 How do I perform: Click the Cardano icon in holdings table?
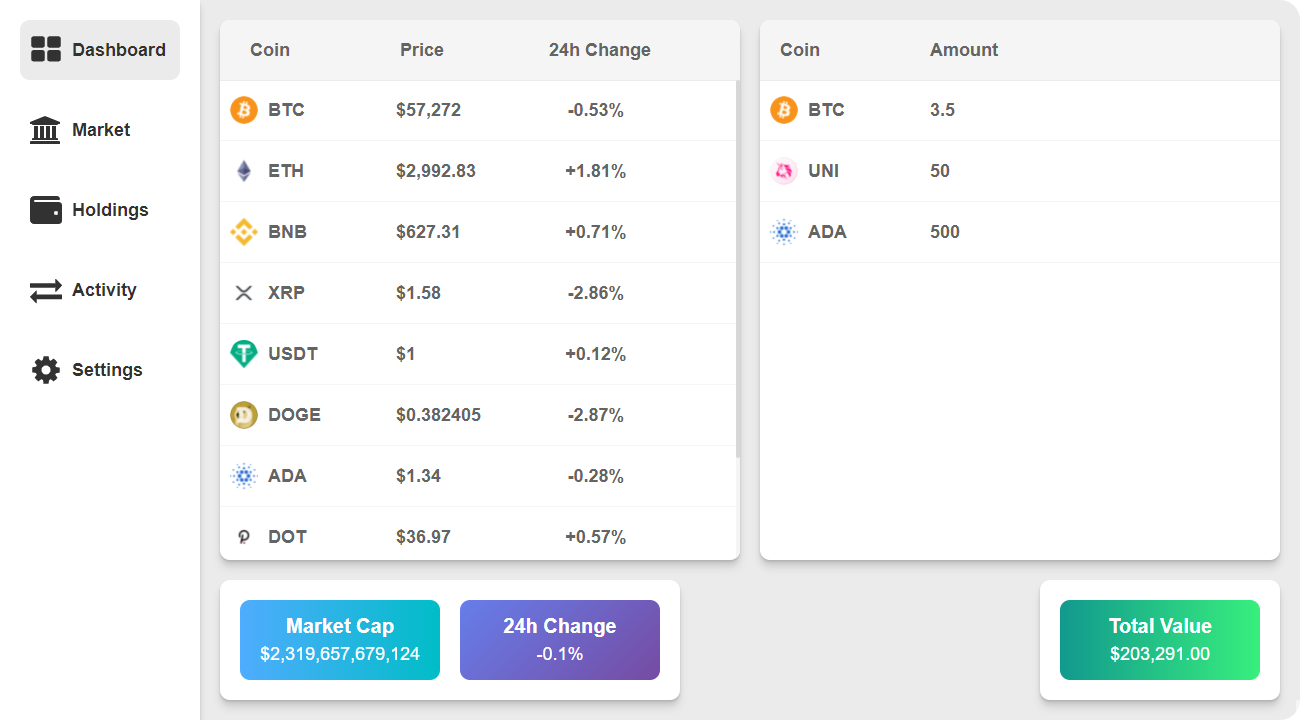[x=784, y=232]
